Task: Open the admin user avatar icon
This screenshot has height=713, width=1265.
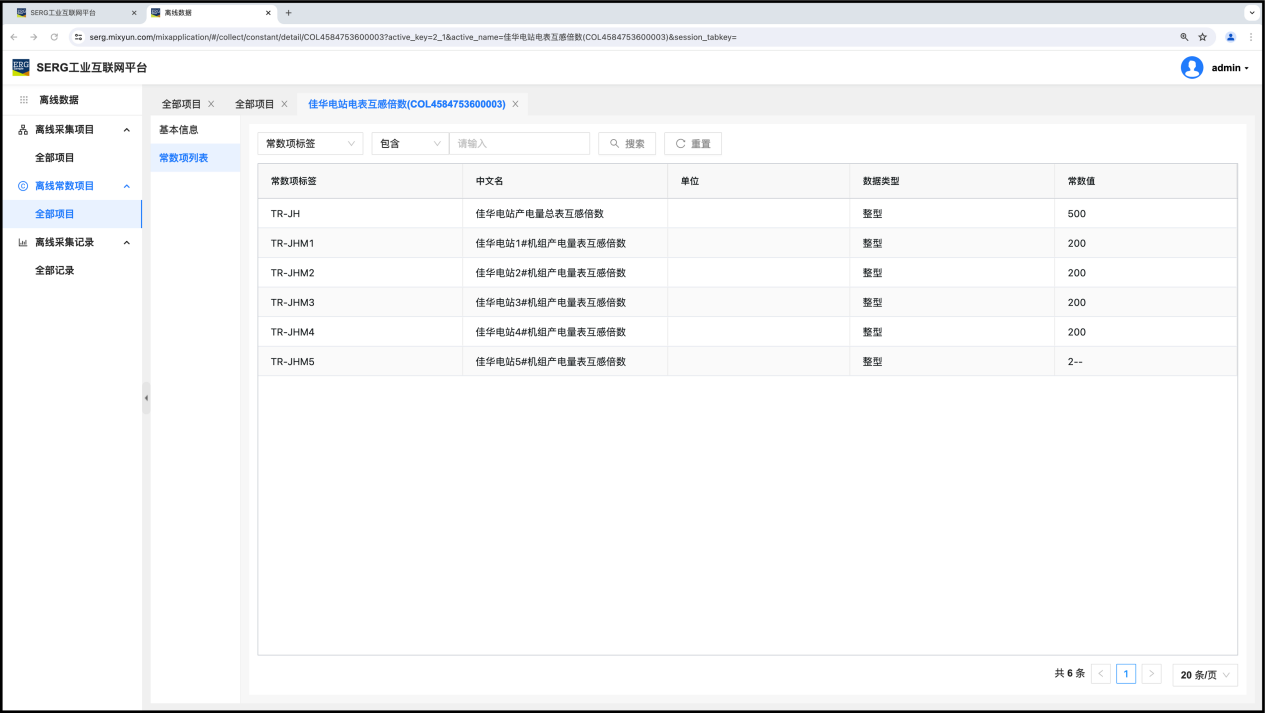Action: 1191,68
